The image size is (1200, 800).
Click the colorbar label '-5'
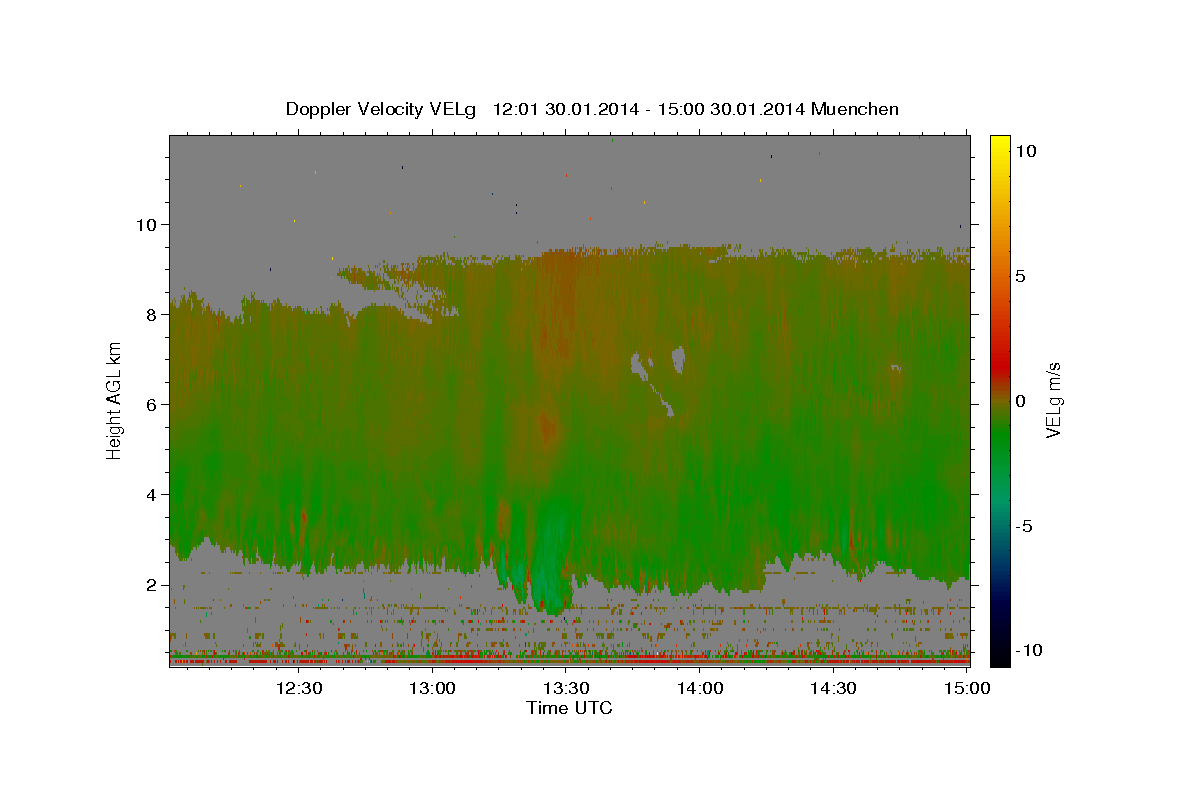point(1025,525)
